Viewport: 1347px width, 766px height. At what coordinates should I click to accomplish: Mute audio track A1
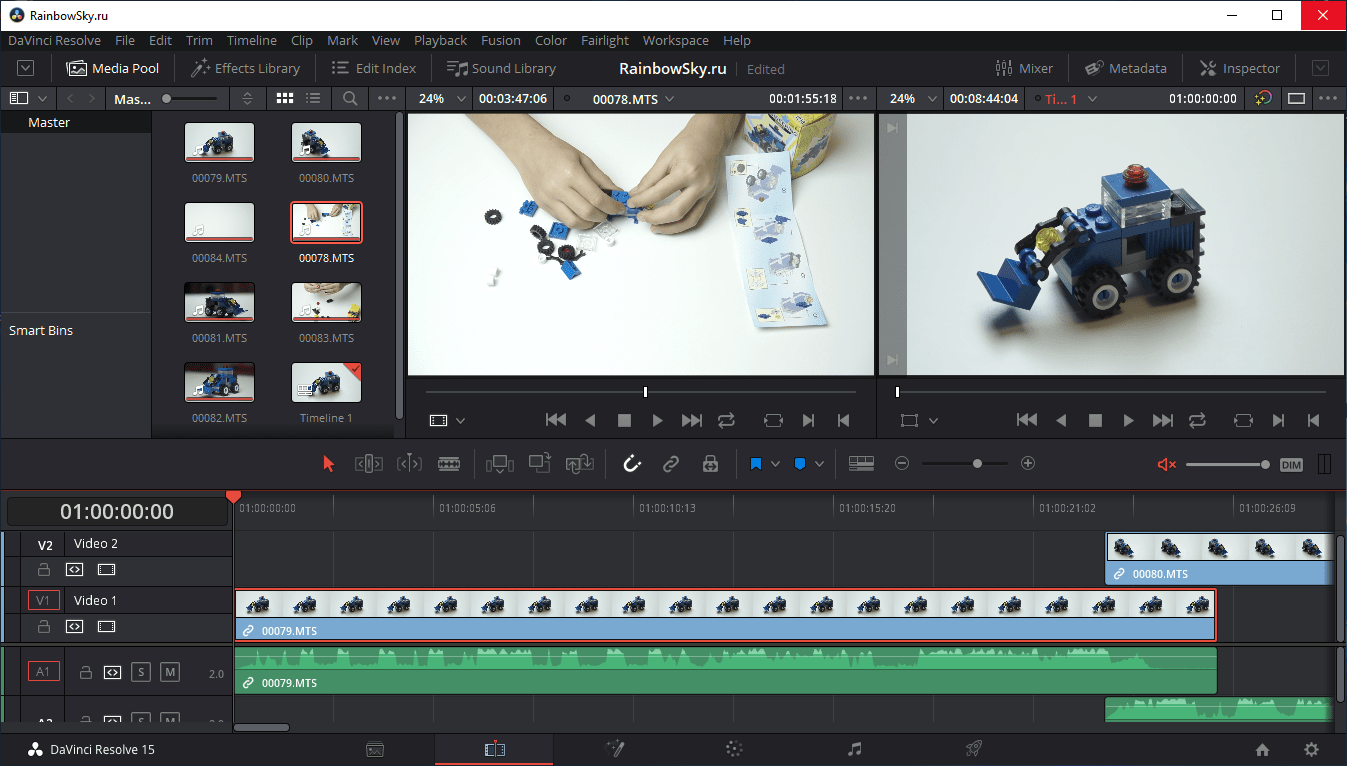[170, 672]
